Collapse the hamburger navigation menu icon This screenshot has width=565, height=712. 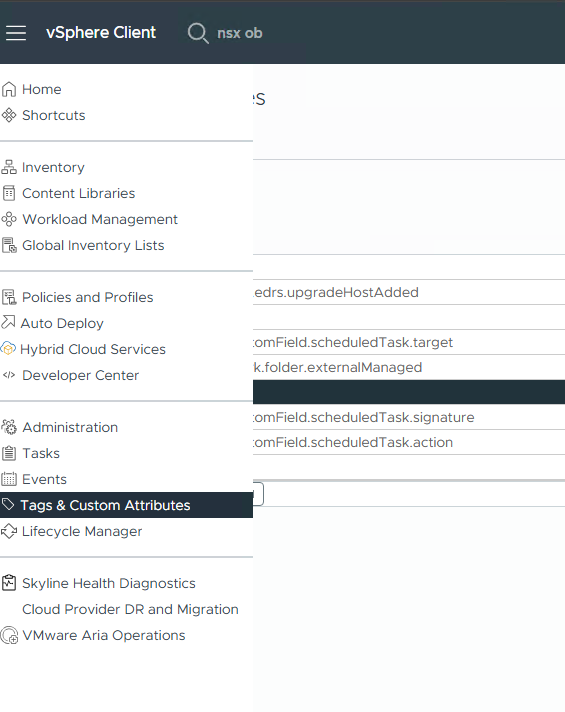click(x=16, y=33)
